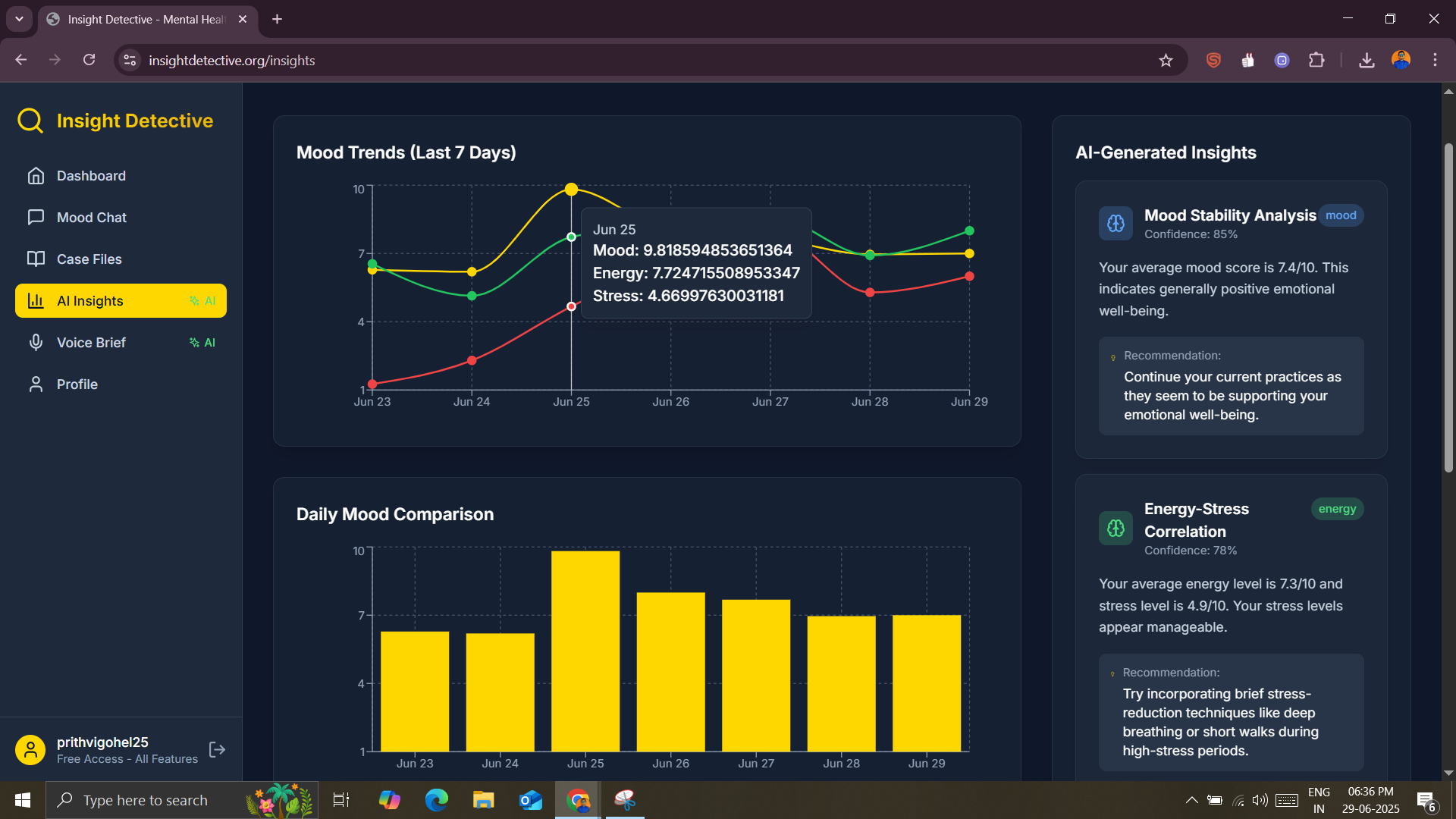
Task: Open Chrome three-dot menu
Action: coord(1435,61)
